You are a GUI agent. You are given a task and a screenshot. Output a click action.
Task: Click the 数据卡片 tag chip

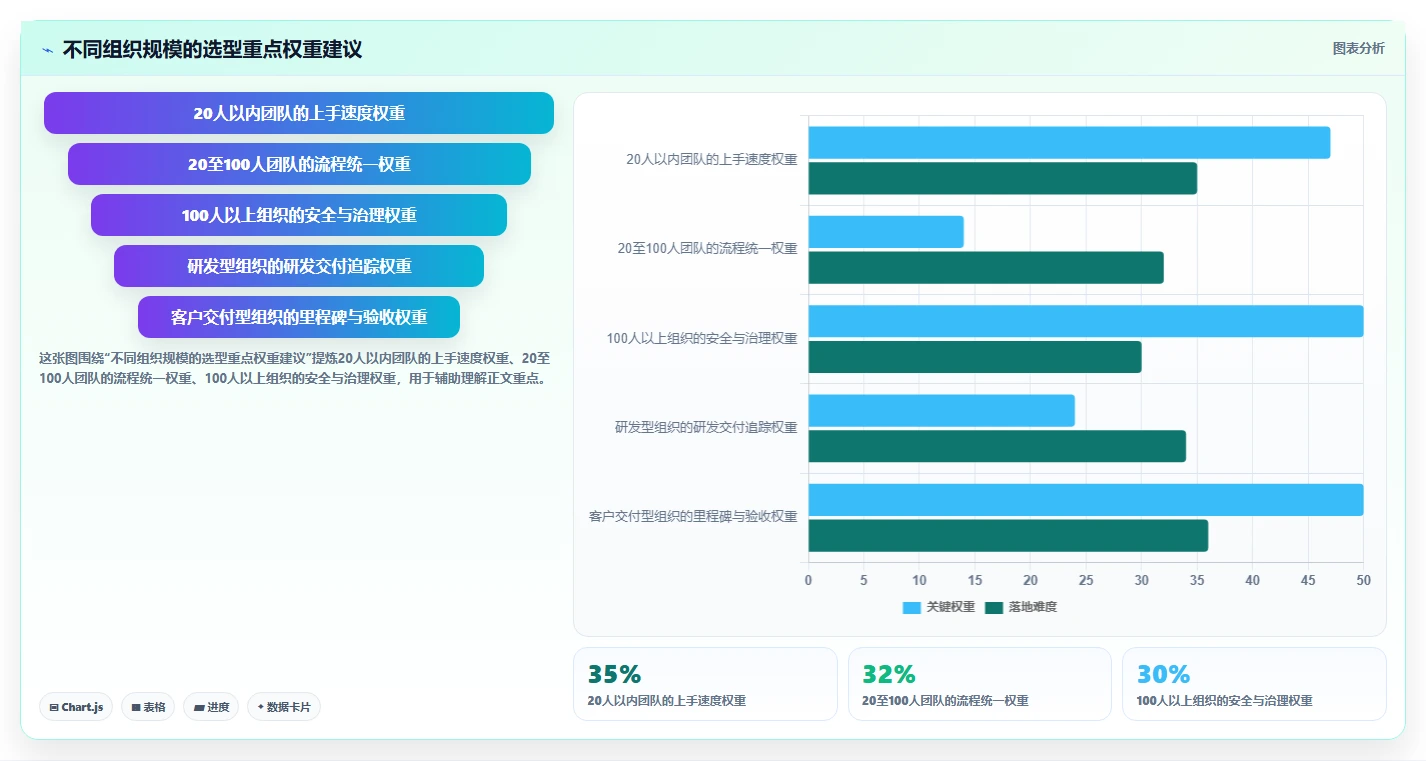tap(284, 707)
